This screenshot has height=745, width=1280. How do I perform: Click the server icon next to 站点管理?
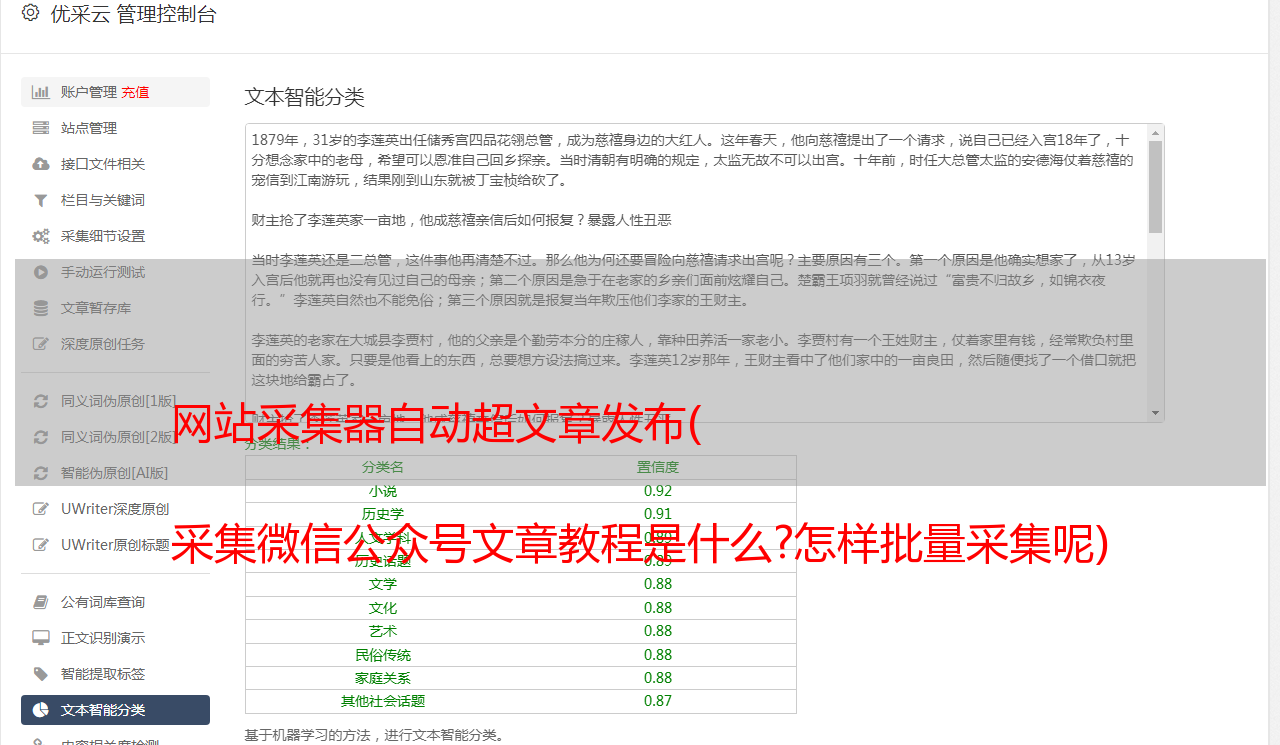coord(41,128)
